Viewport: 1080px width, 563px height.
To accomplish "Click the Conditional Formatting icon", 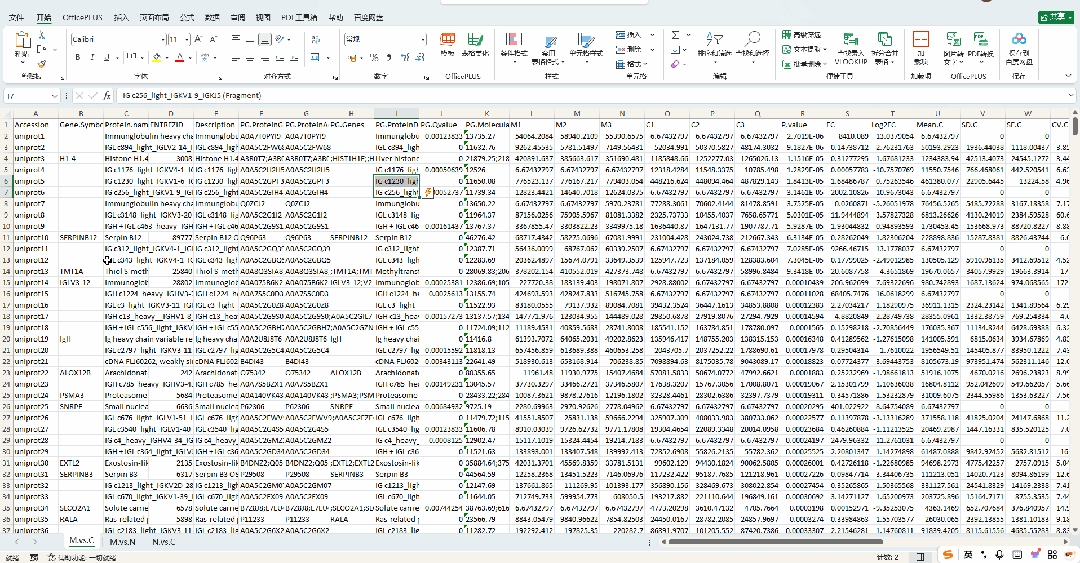I will 513,42.
